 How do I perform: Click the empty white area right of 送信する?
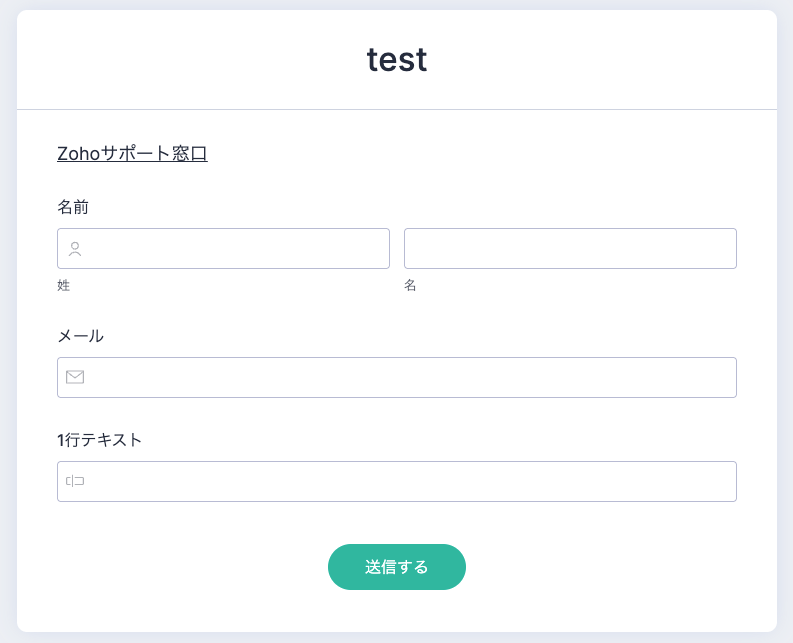[620, 567]
